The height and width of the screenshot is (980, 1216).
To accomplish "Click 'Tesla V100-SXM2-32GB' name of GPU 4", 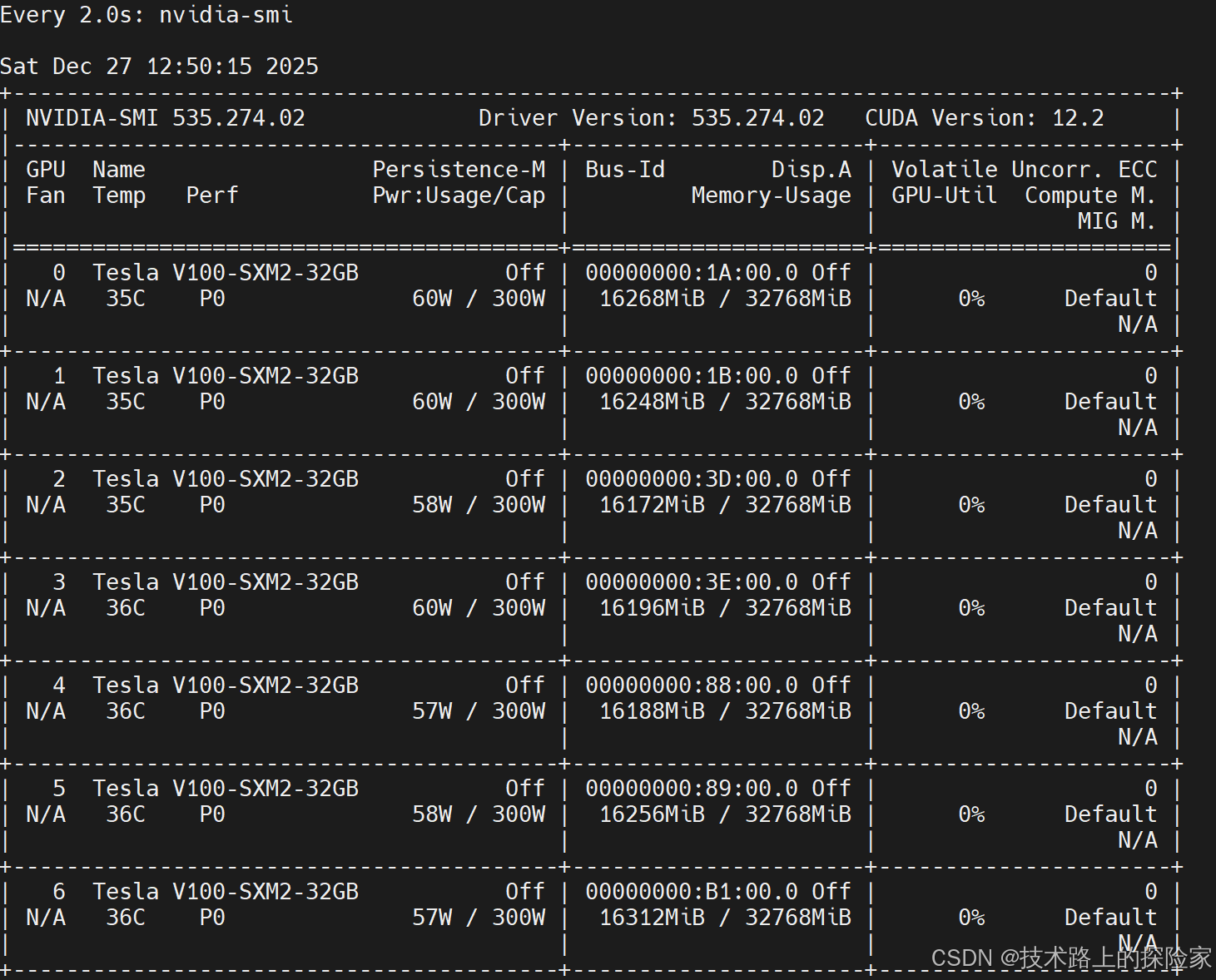I will [x=226, y=686].
